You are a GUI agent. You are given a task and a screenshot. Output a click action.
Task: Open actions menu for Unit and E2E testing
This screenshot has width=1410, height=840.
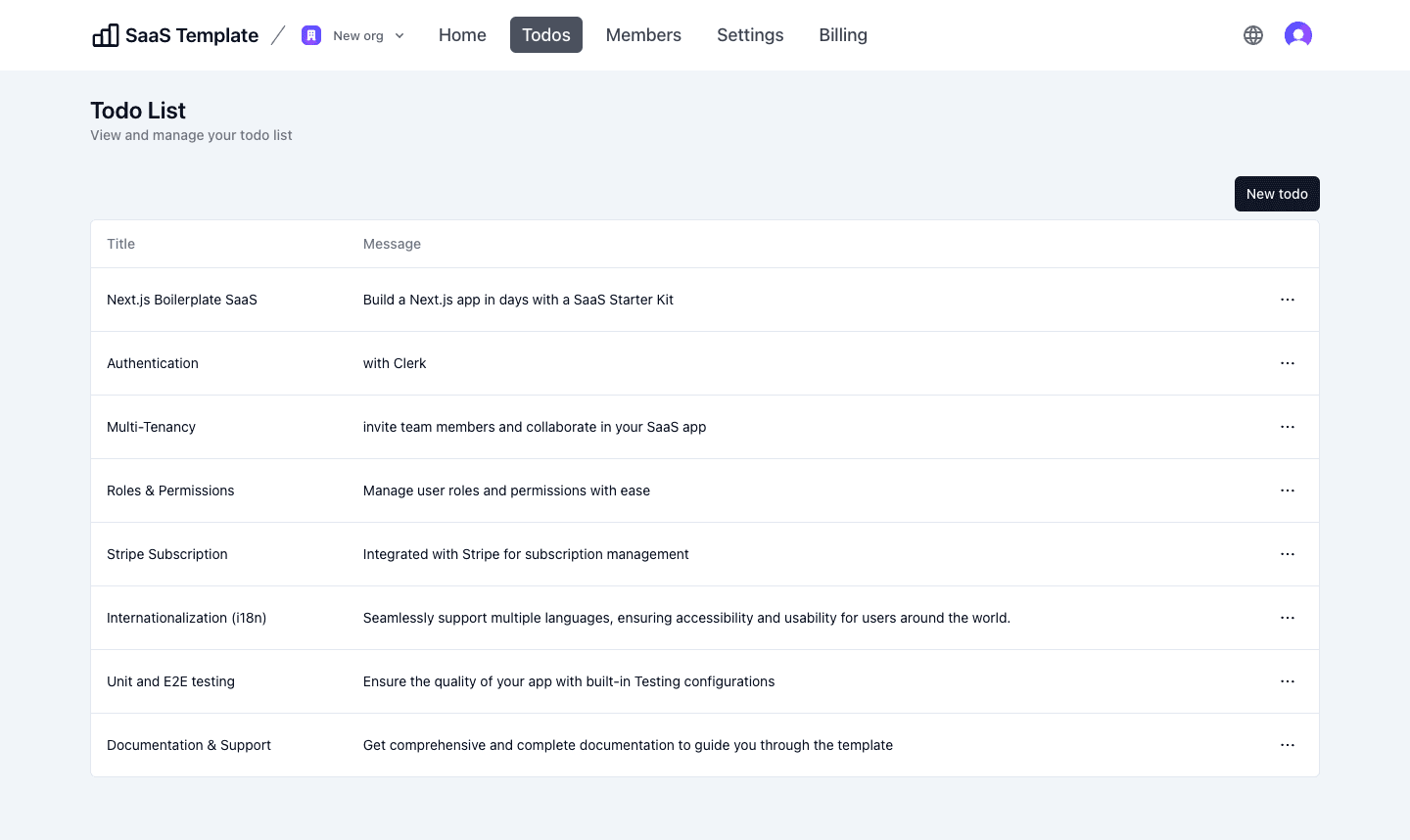pyautogui.click(x=1288, y=681)
